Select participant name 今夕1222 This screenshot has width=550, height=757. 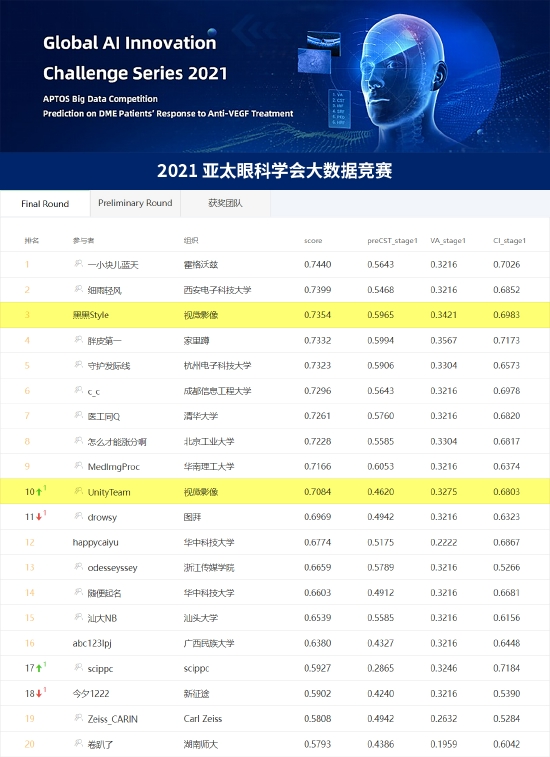[x=91, y=694]
